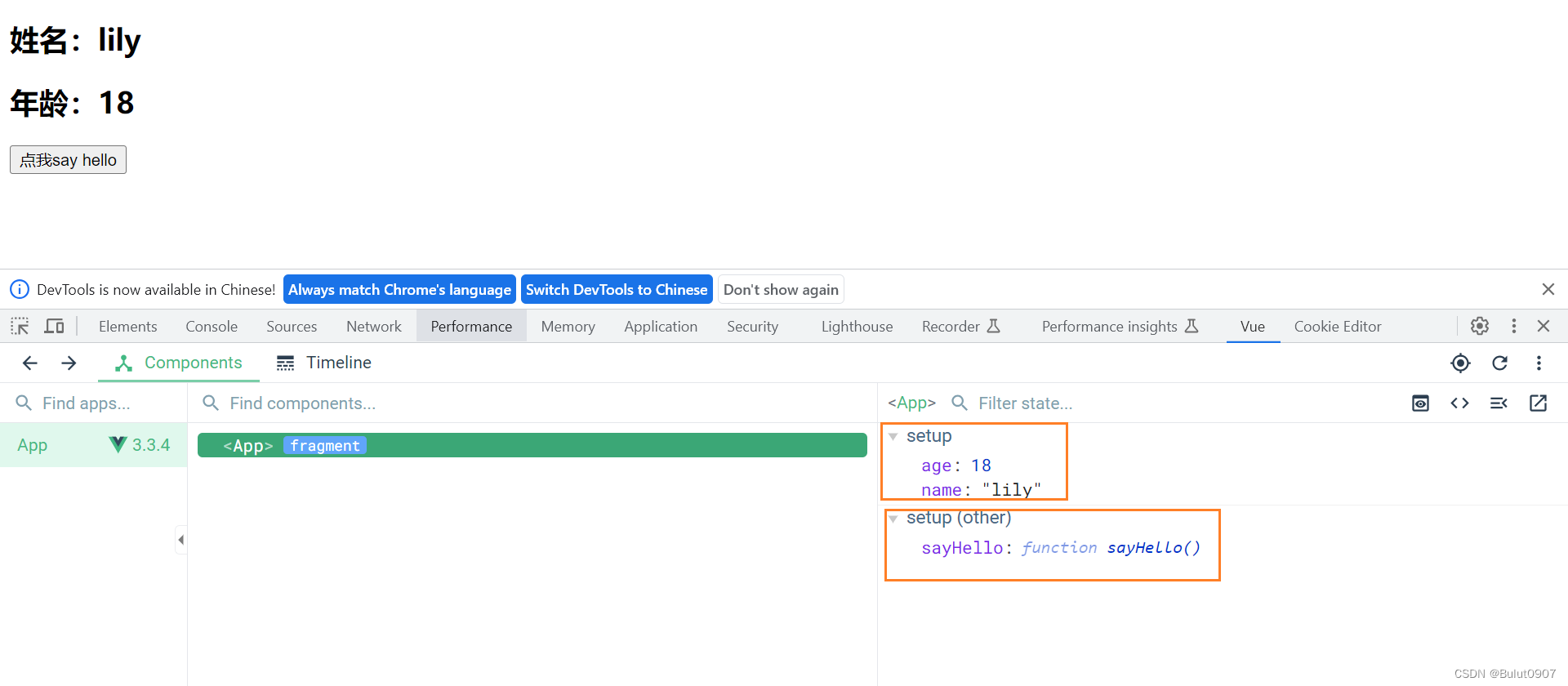Open the Network tab
1568x686 pixels.
[x=374, y=327]
